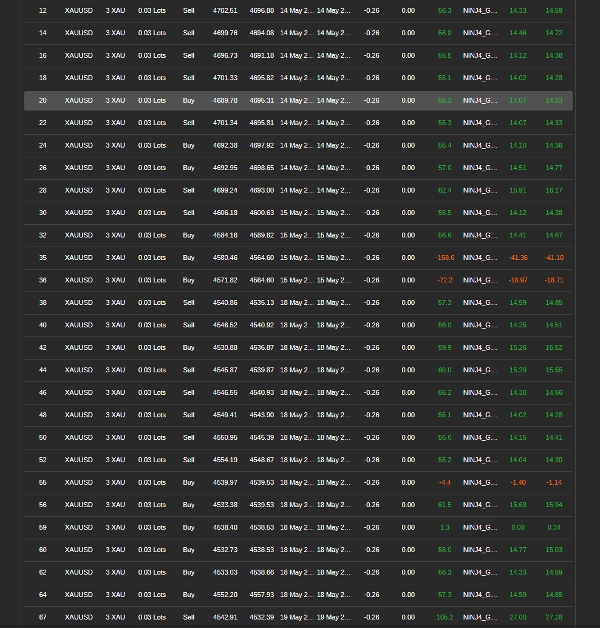Select the XAUUSD symbol in row 64
Image resolution: width=600 pixels, height=628 pixels.
click(79, 595)
